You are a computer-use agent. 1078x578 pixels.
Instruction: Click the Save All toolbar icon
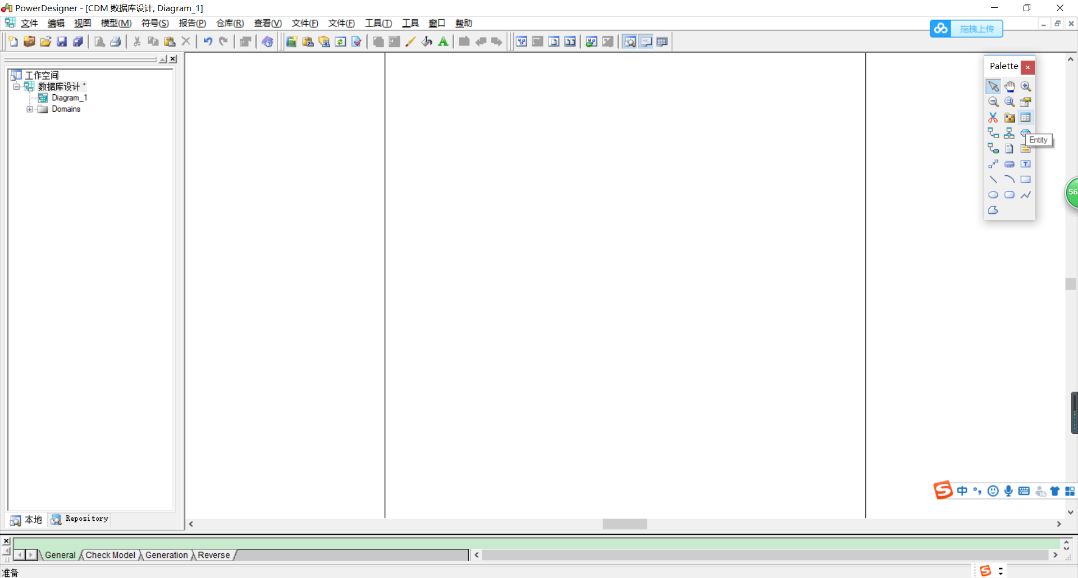click(x=78, y=42)
